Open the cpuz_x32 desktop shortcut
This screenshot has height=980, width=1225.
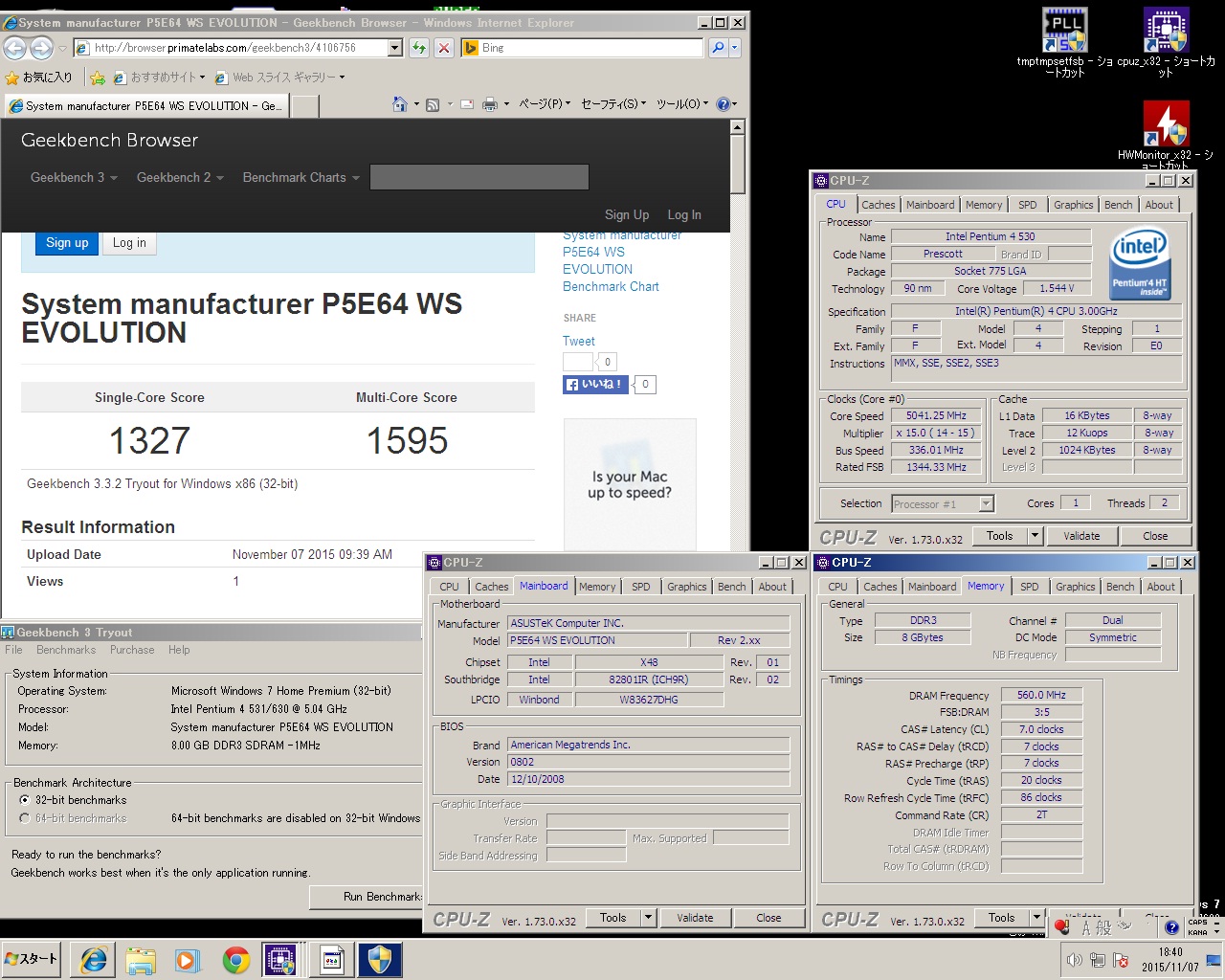point(1166,43)
